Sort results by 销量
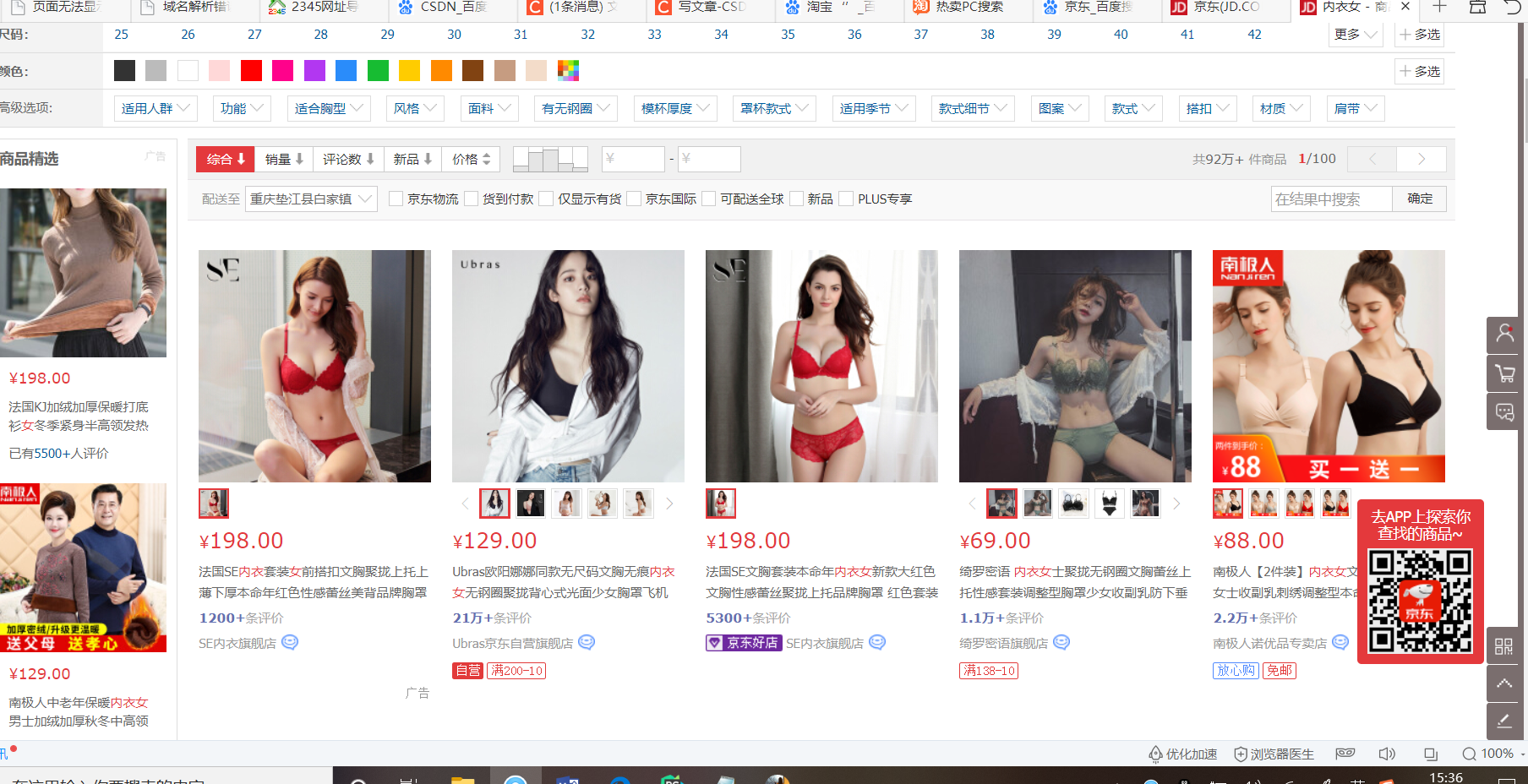Screen dimensions: 1528x784 [x=284, y=159]
